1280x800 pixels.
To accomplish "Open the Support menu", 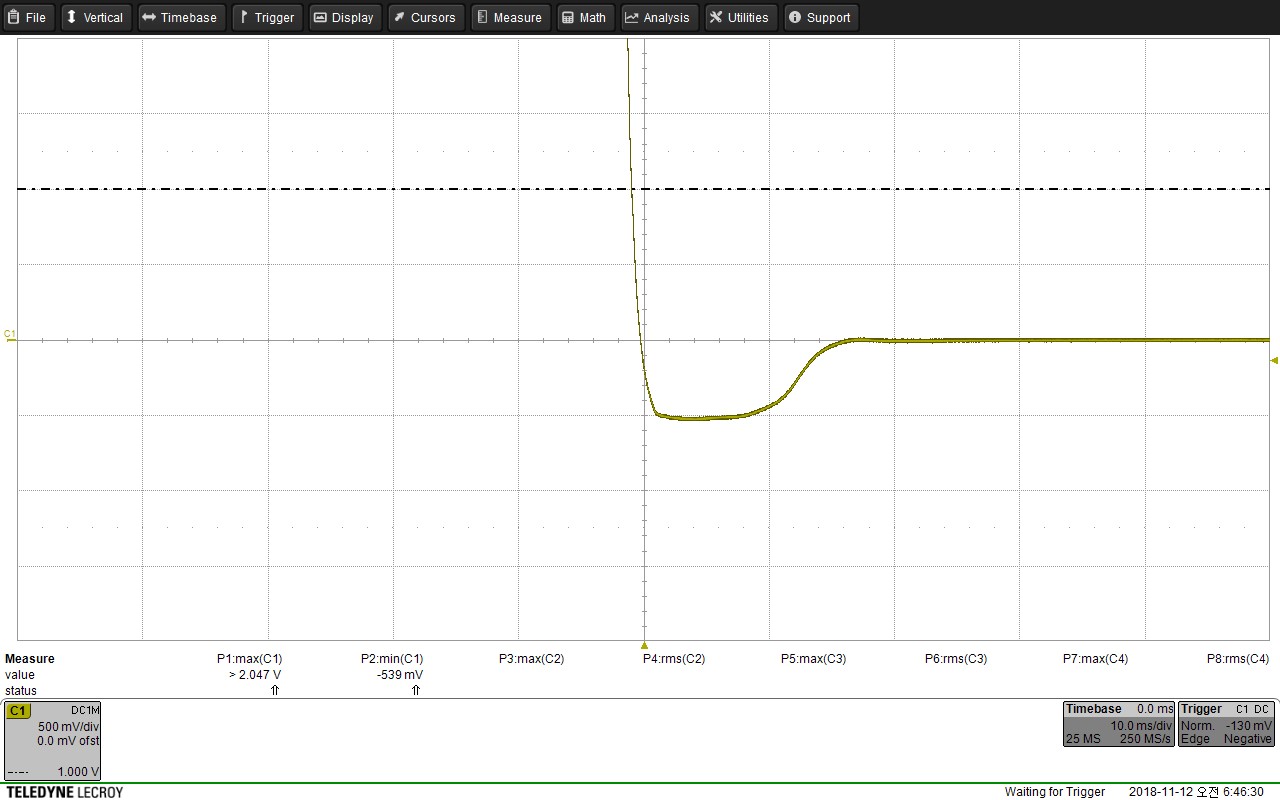I will point(821,17).
